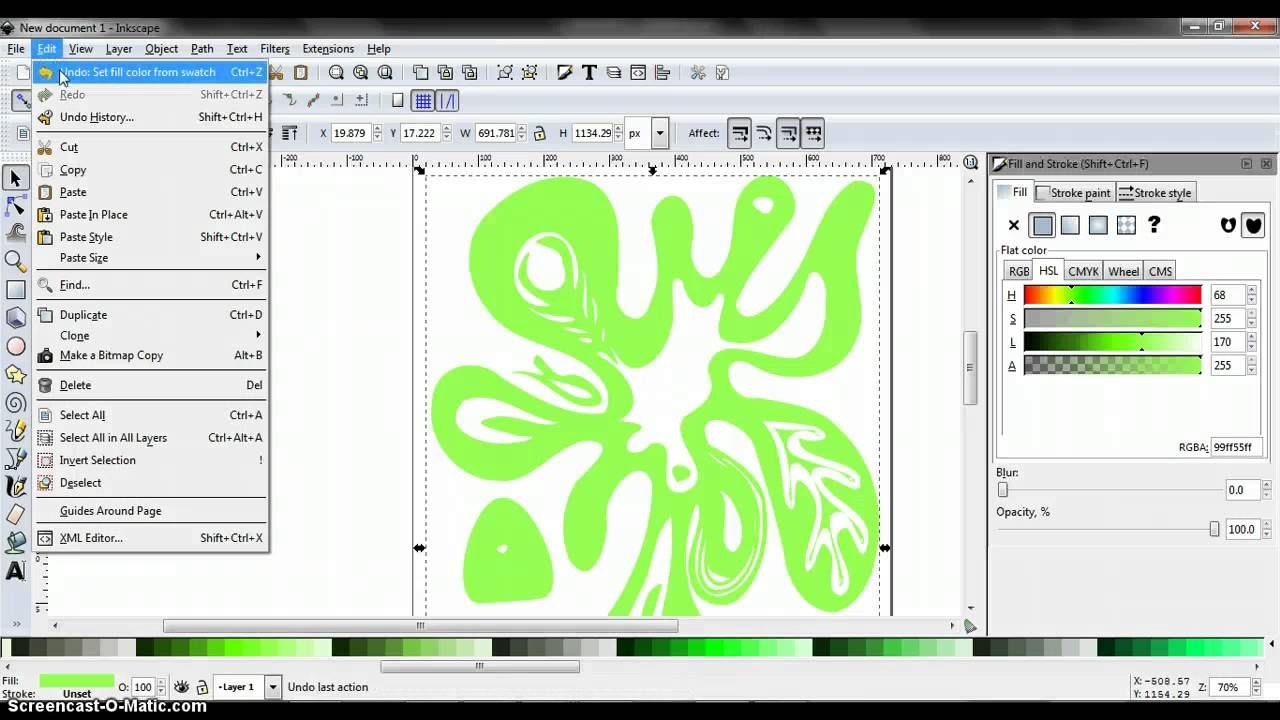
Task: Toggle the first 'Affect' scaling button
Action: click(x=739, y=132)
